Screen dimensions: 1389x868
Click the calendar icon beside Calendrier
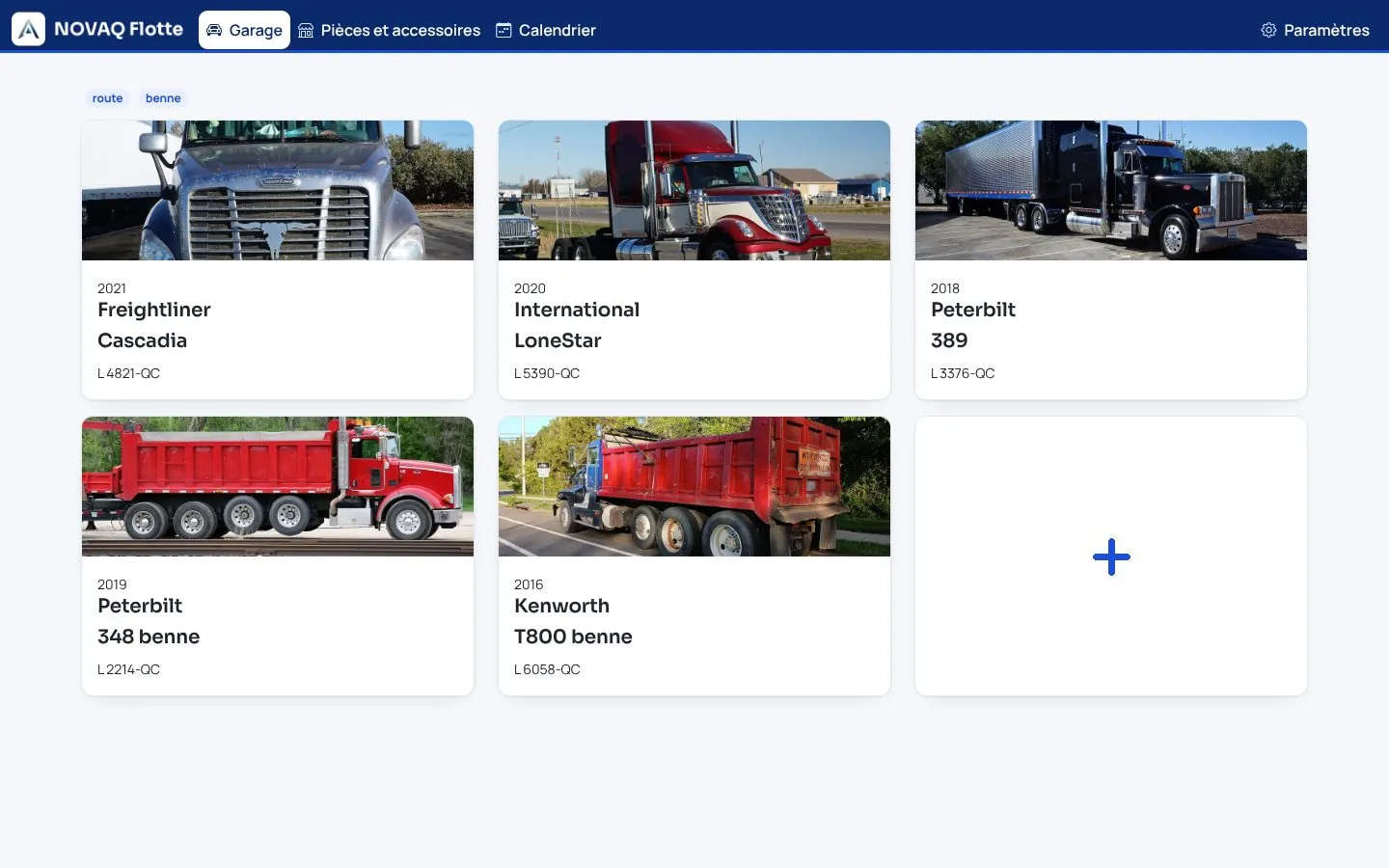[x=504, y=30]
